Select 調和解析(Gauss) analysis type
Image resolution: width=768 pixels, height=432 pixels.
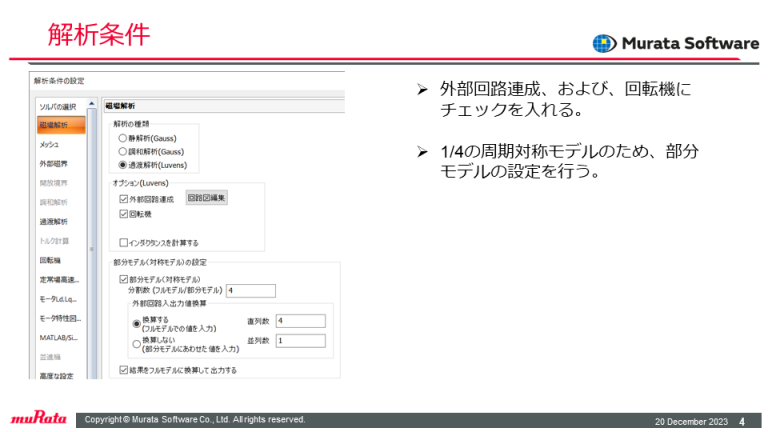[123, 151]
